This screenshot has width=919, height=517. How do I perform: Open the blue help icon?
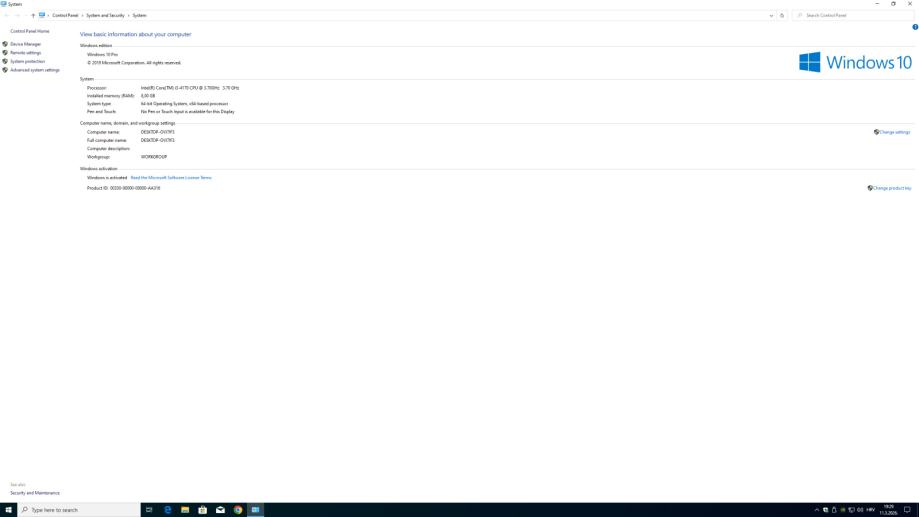click(x=915, y=27)
